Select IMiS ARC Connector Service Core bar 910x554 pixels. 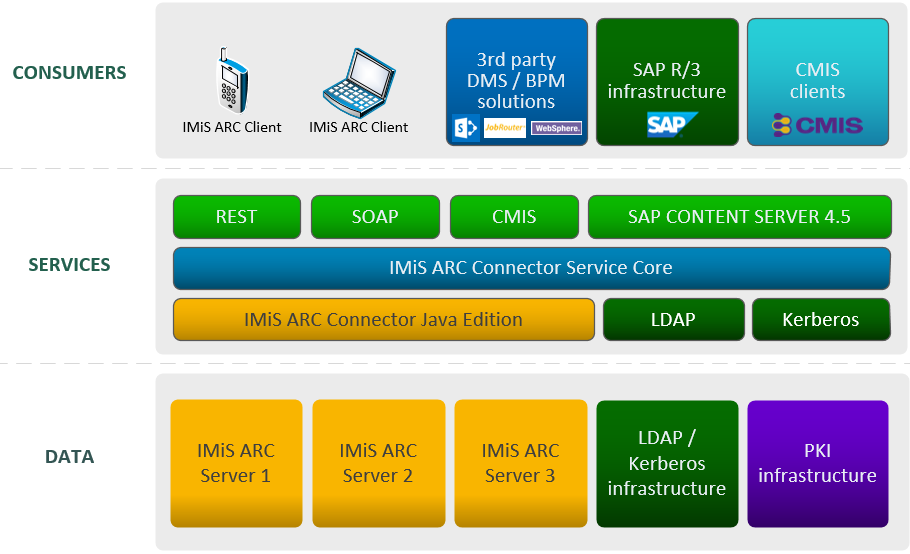click(532, 268)
